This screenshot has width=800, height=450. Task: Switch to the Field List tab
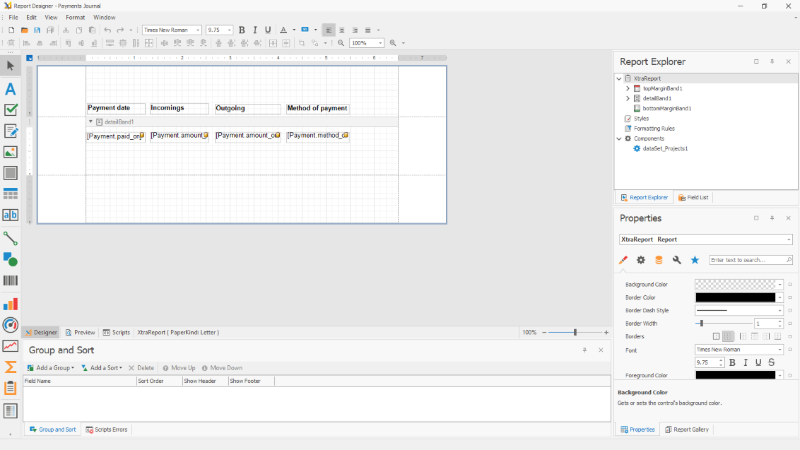click(693, 197)
